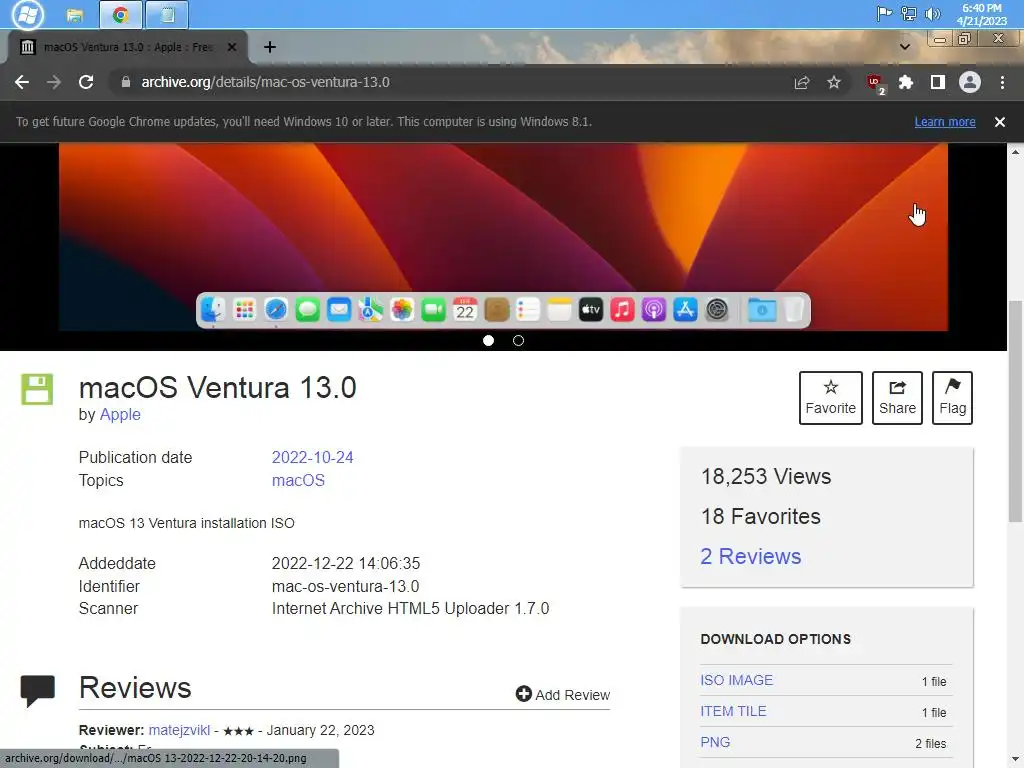The width and height of the screenshot is (1024, 768).
Task: Click the Favorite button
Action: [x=831, y=398]
